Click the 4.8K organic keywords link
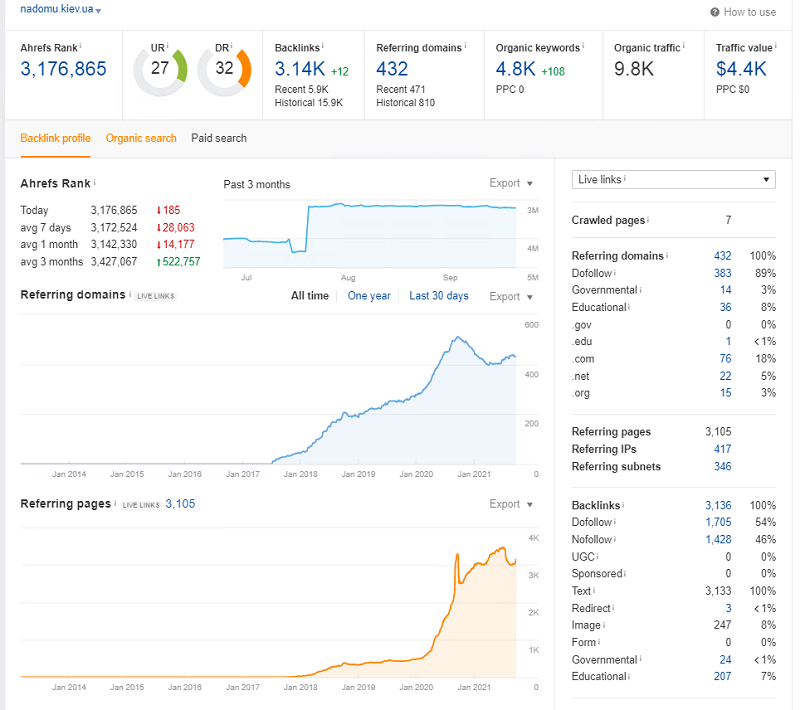 click(516, 69)
